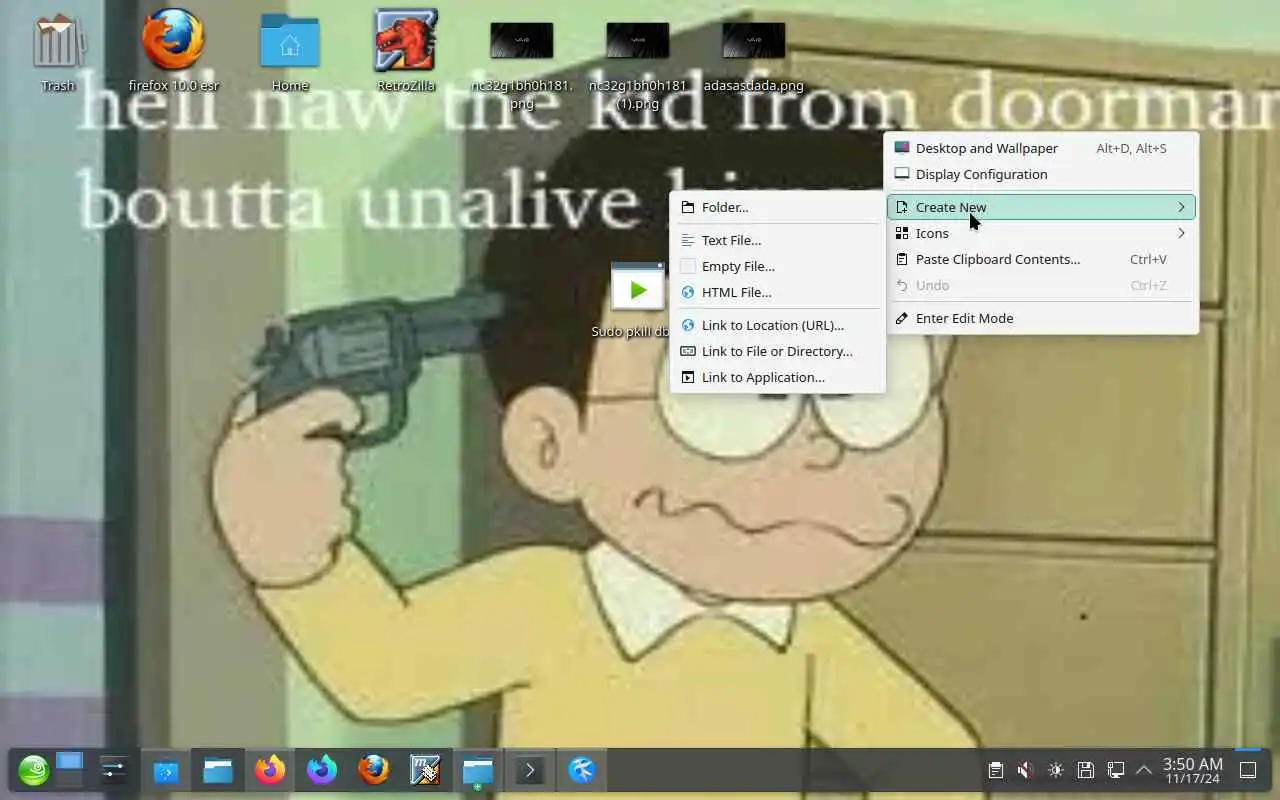This screenshot has width=1280, height=800.
Task: Select the RetroZilla desktop icon
Action: pyautogui.click(x=406, y=52)
